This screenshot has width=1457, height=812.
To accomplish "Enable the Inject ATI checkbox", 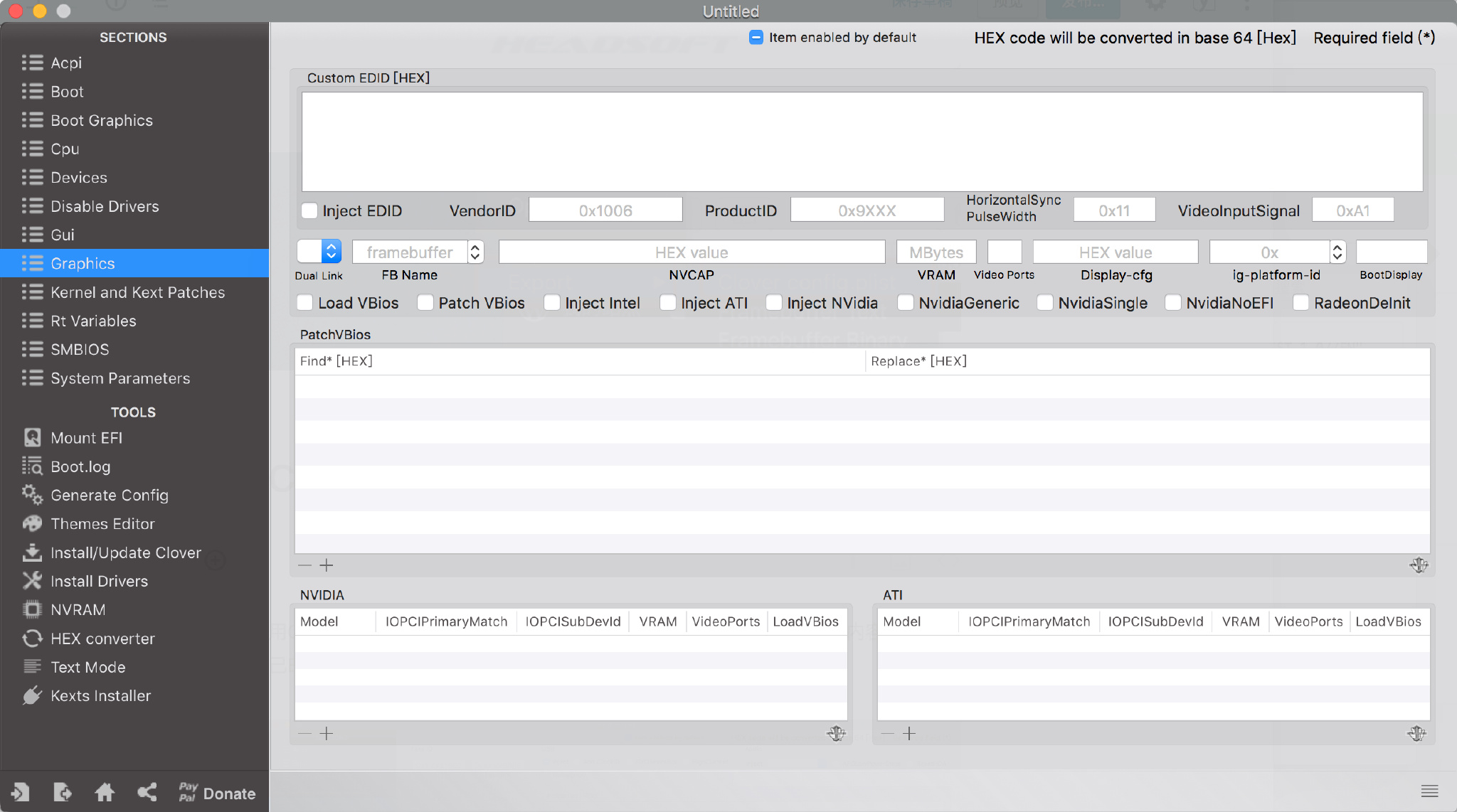I will coord(668,303).
